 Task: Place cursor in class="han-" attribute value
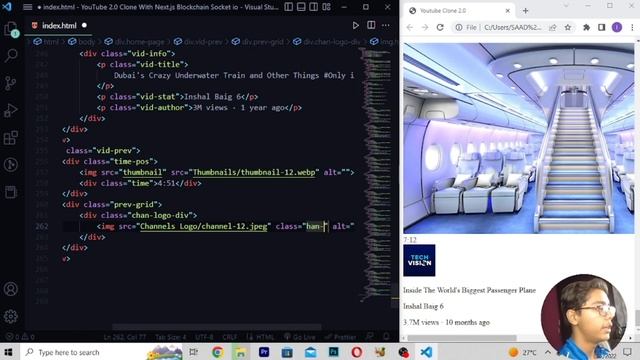point(317,226)
